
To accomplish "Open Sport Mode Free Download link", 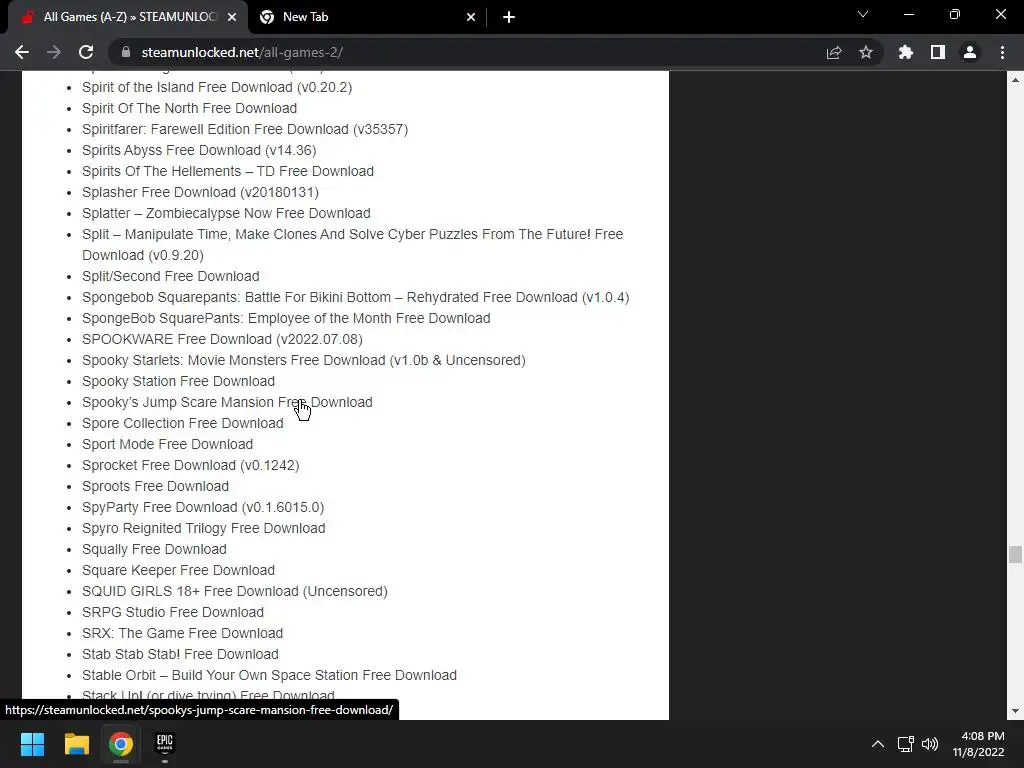I will 167,444.
